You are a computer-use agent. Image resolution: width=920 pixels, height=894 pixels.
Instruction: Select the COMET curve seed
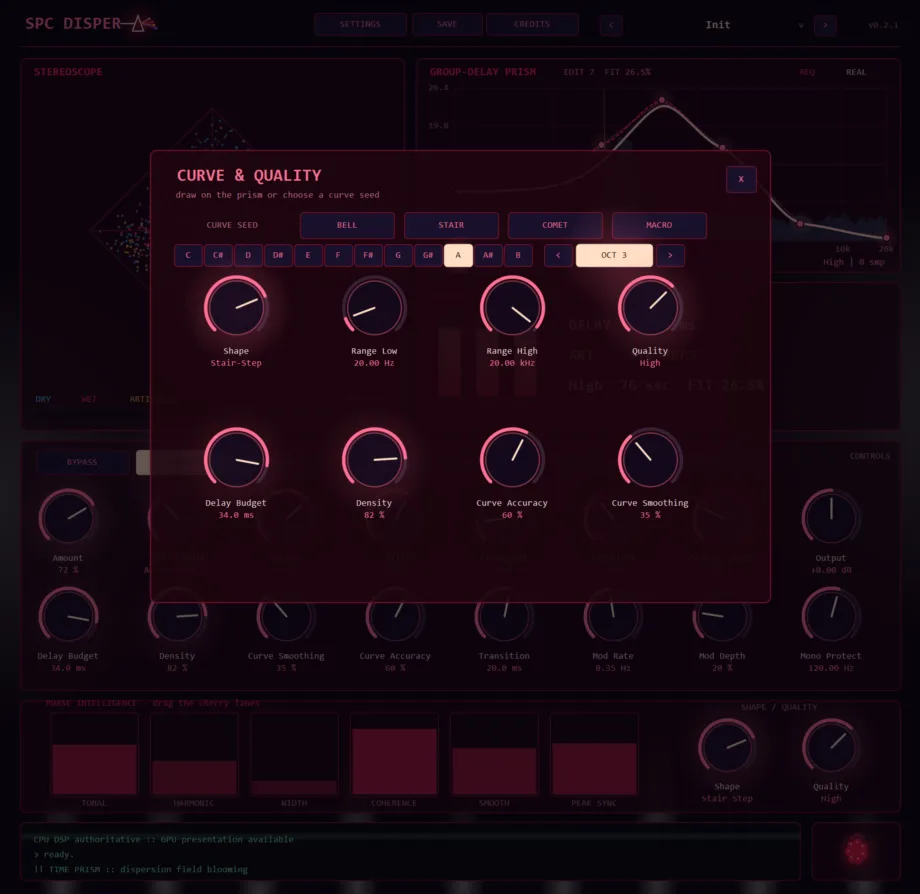coord(554,225)
